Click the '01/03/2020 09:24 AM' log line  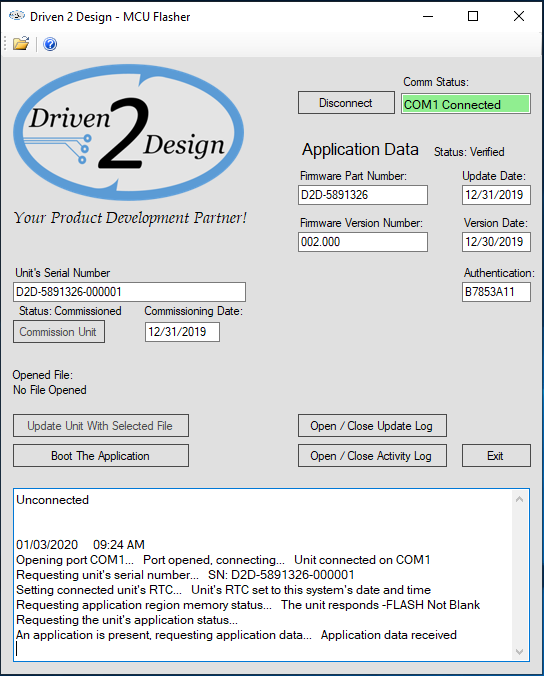point(80,545)
